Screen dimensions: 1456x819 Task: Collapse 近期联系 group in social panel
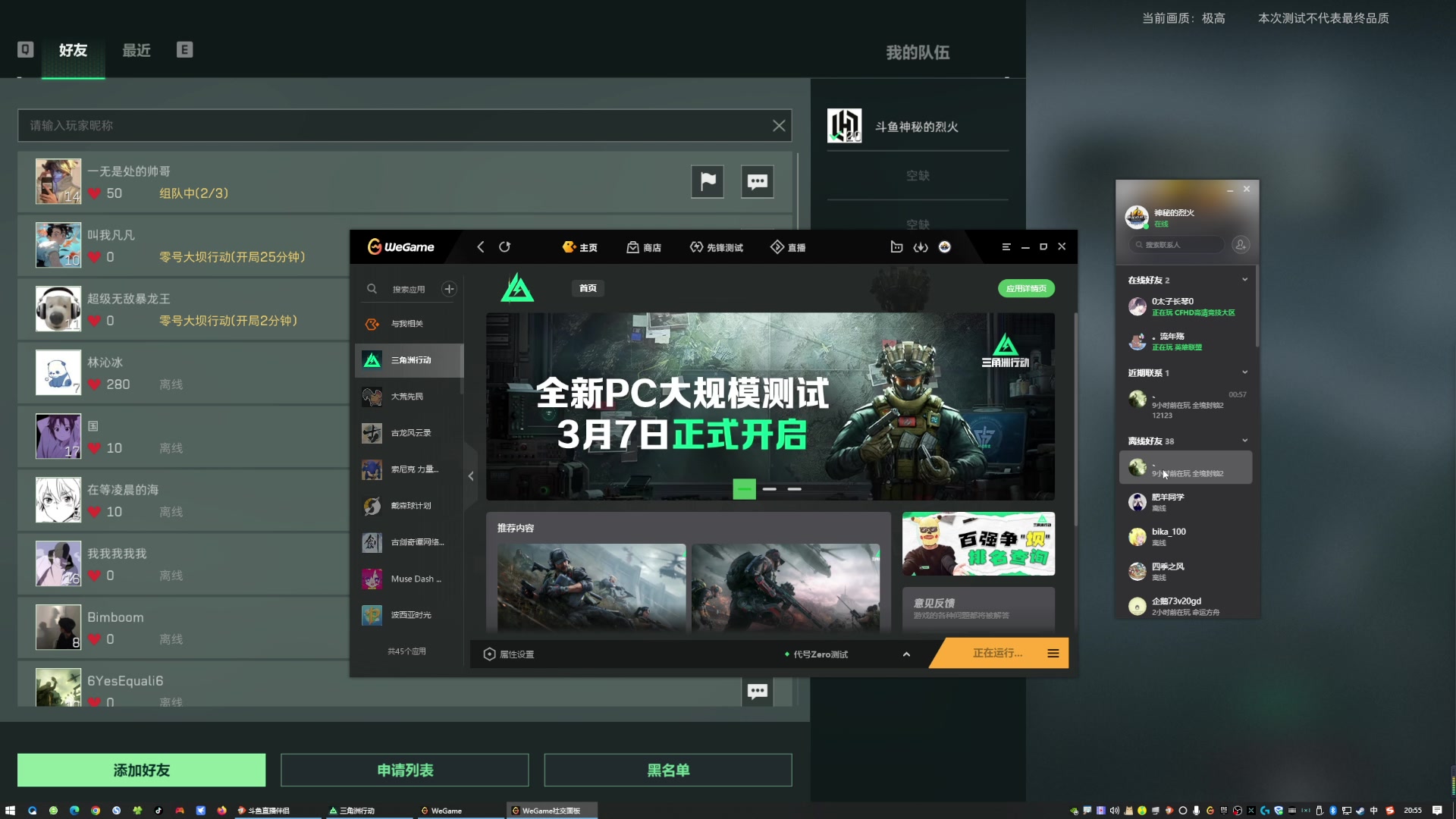(x=1244, y=372)
